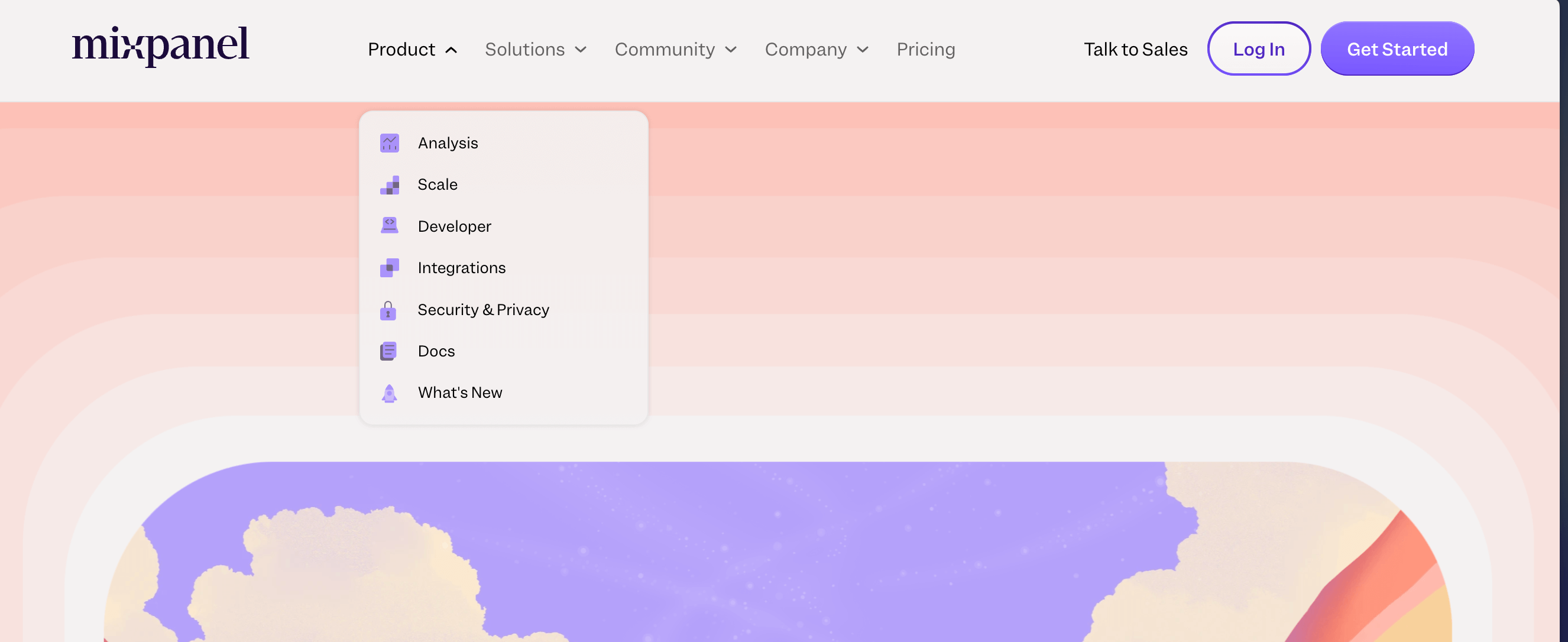Screen dimensions: 1568x642
Task: Open Docs from the Product menu
Action: click(x=436, y=351)
